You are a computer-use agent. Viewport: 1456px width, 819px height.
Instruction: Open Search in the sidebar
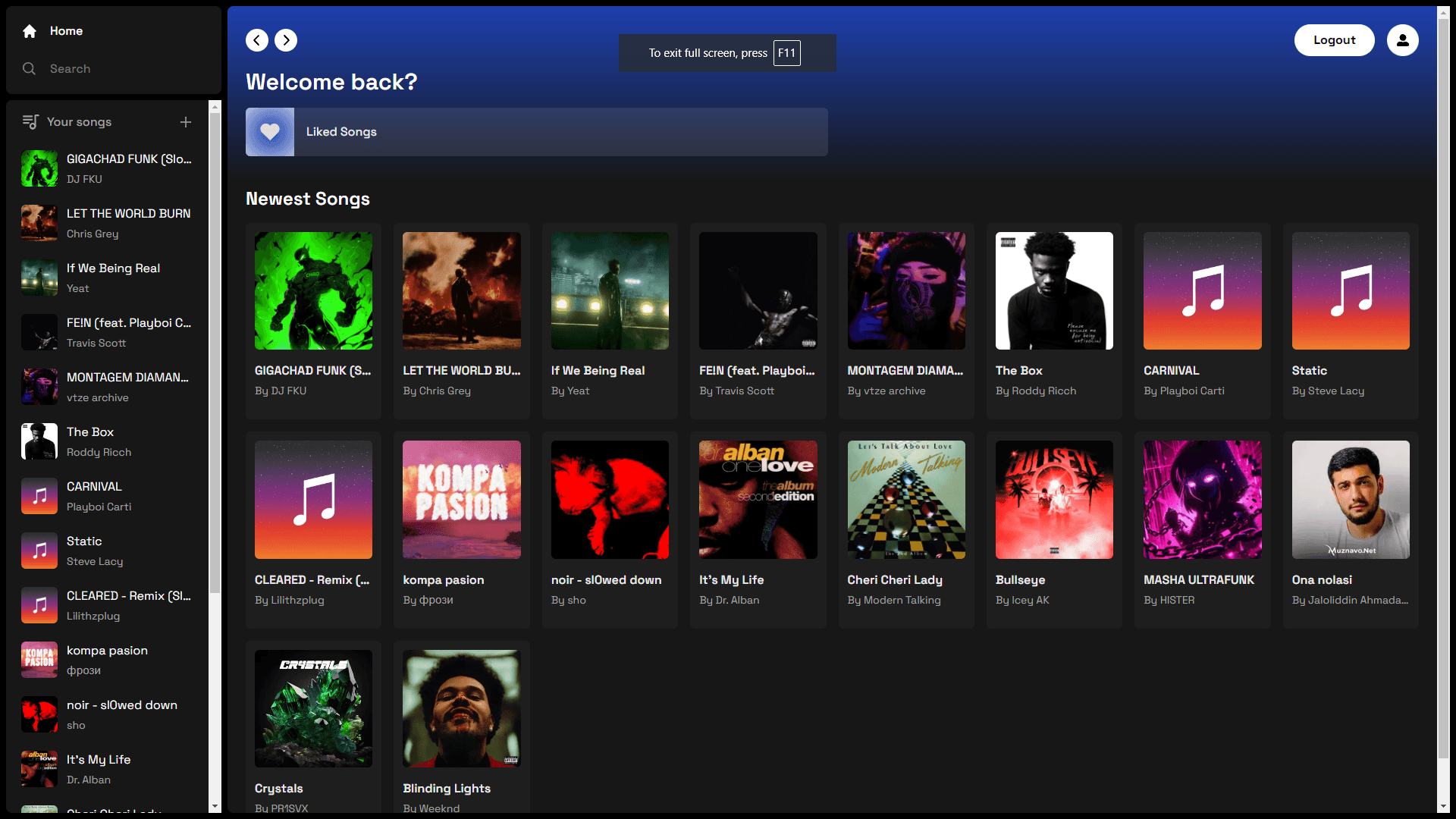click(x=114, y=69)
